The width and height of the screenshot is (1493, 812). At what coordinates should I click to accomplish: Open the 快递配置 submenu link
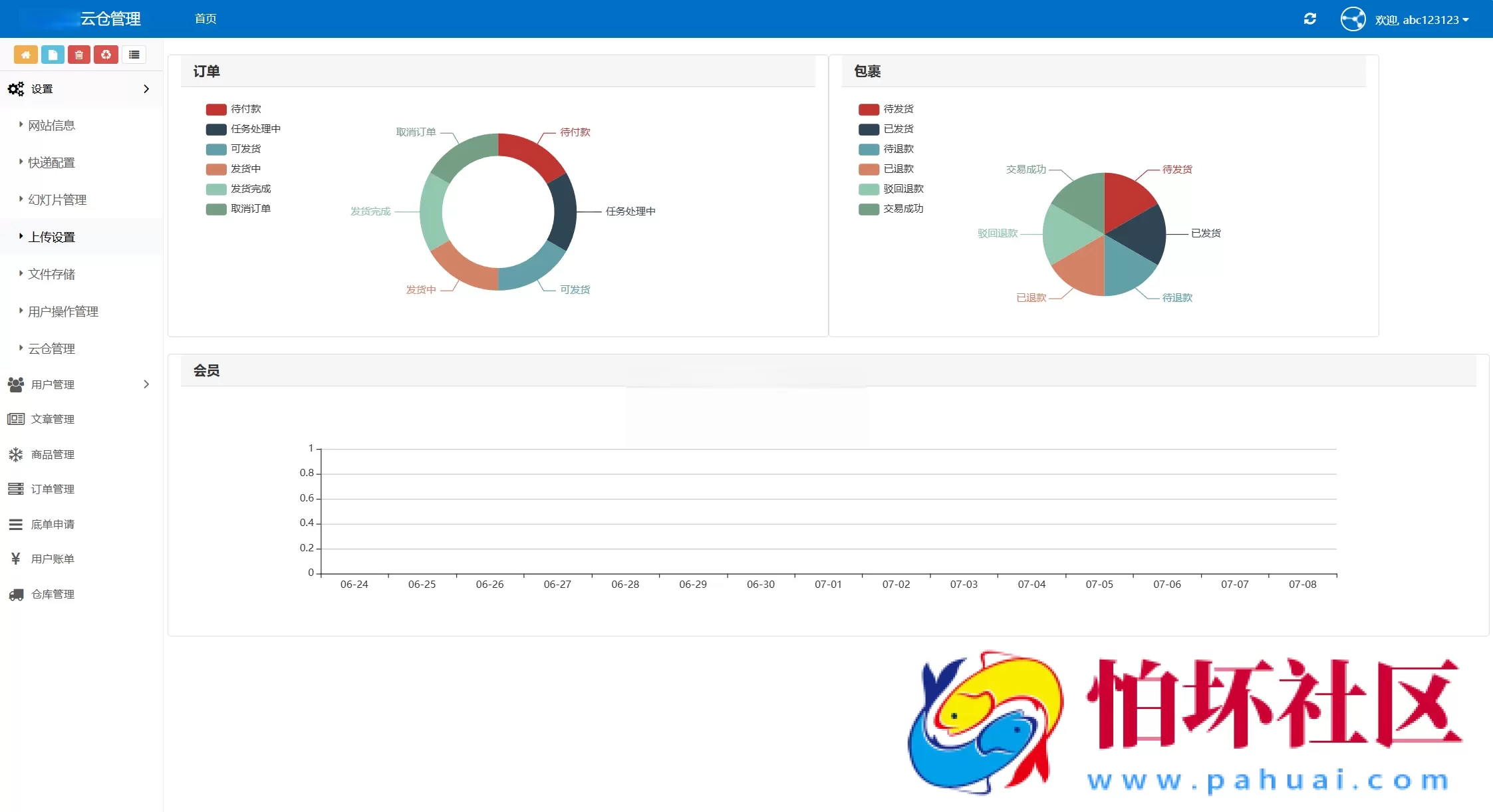(51, 162)
